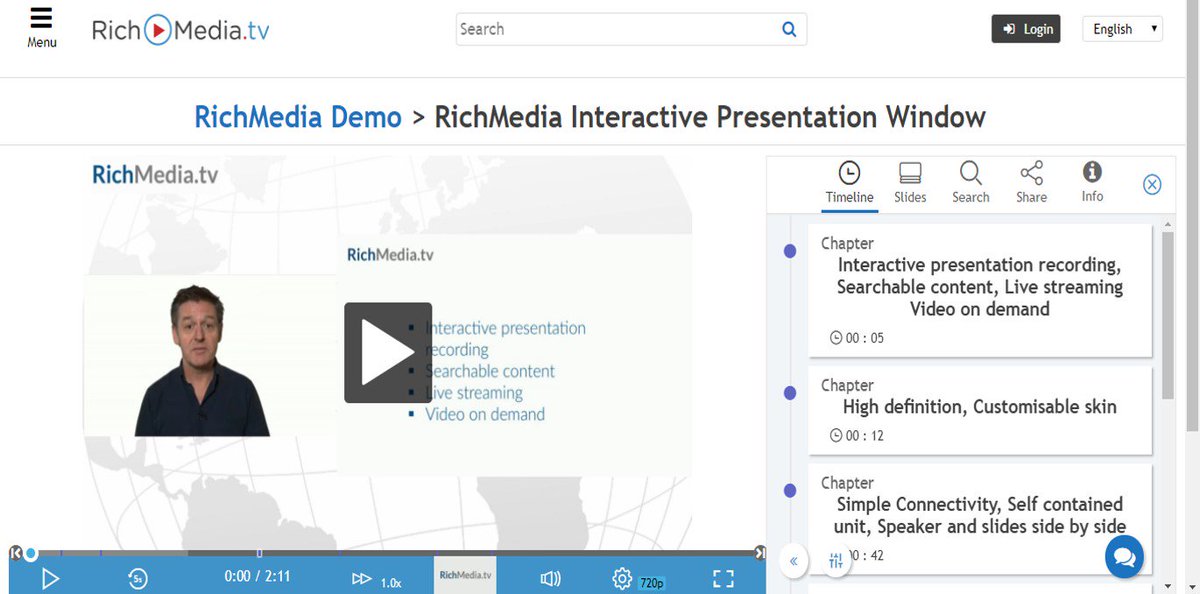Click the RichMedia.tv logo watermark in the player

point(464,575)
